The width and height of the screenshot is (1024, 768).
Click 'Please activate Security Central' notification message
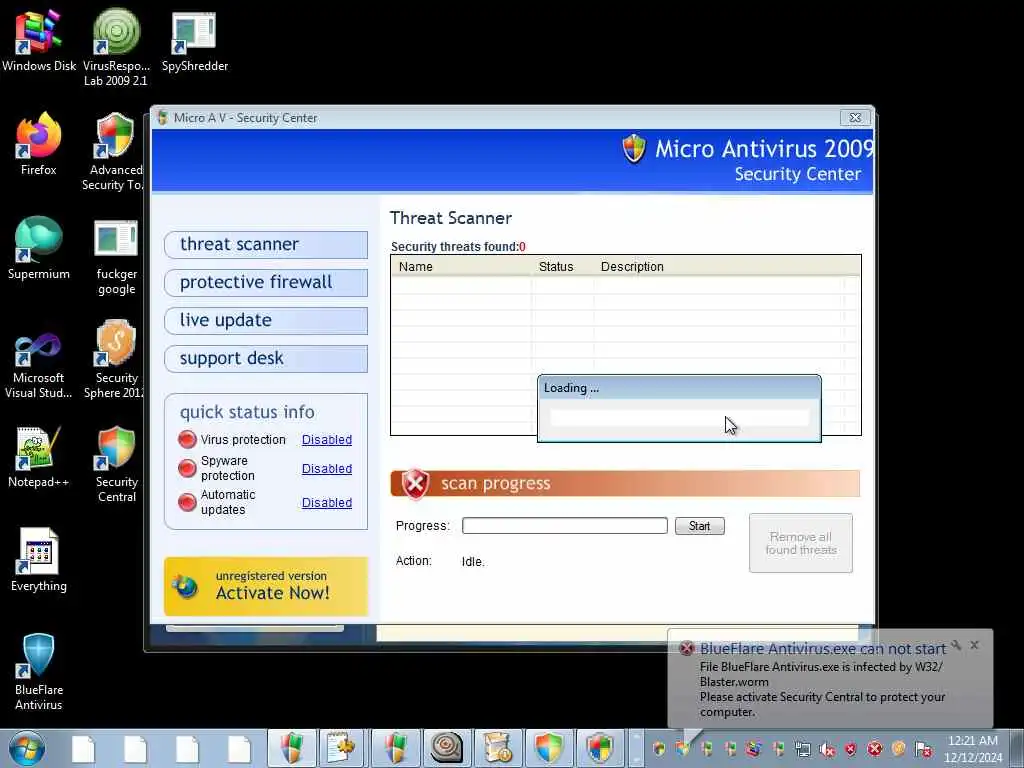pos(822,704)
